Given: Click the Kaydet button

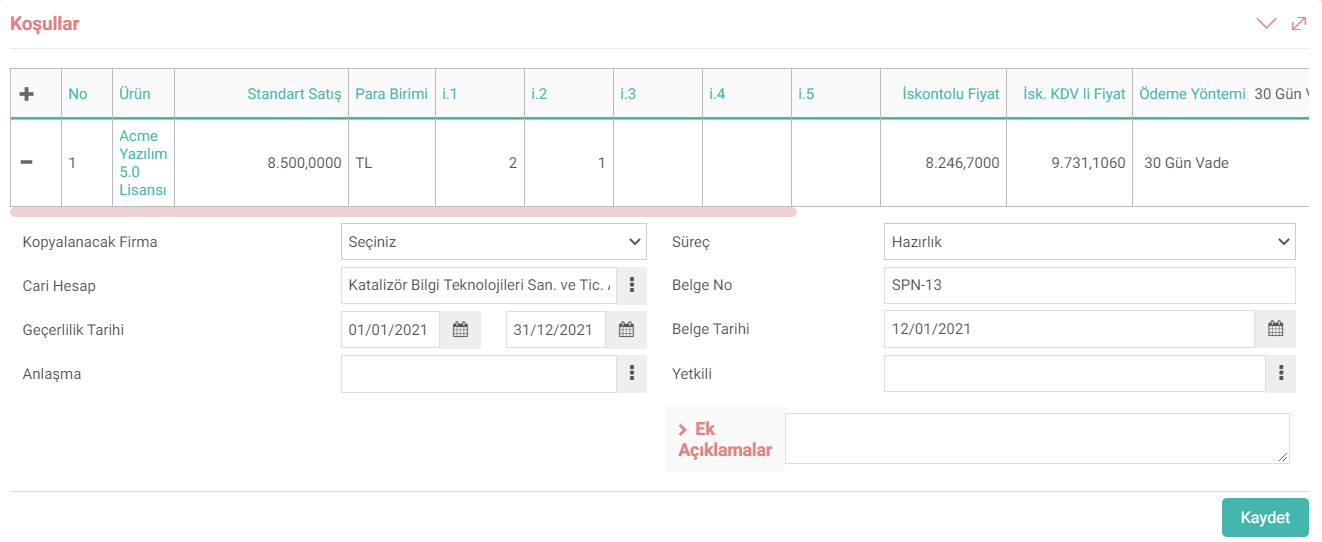Looking at the screenshot, I should [1265, 518].
